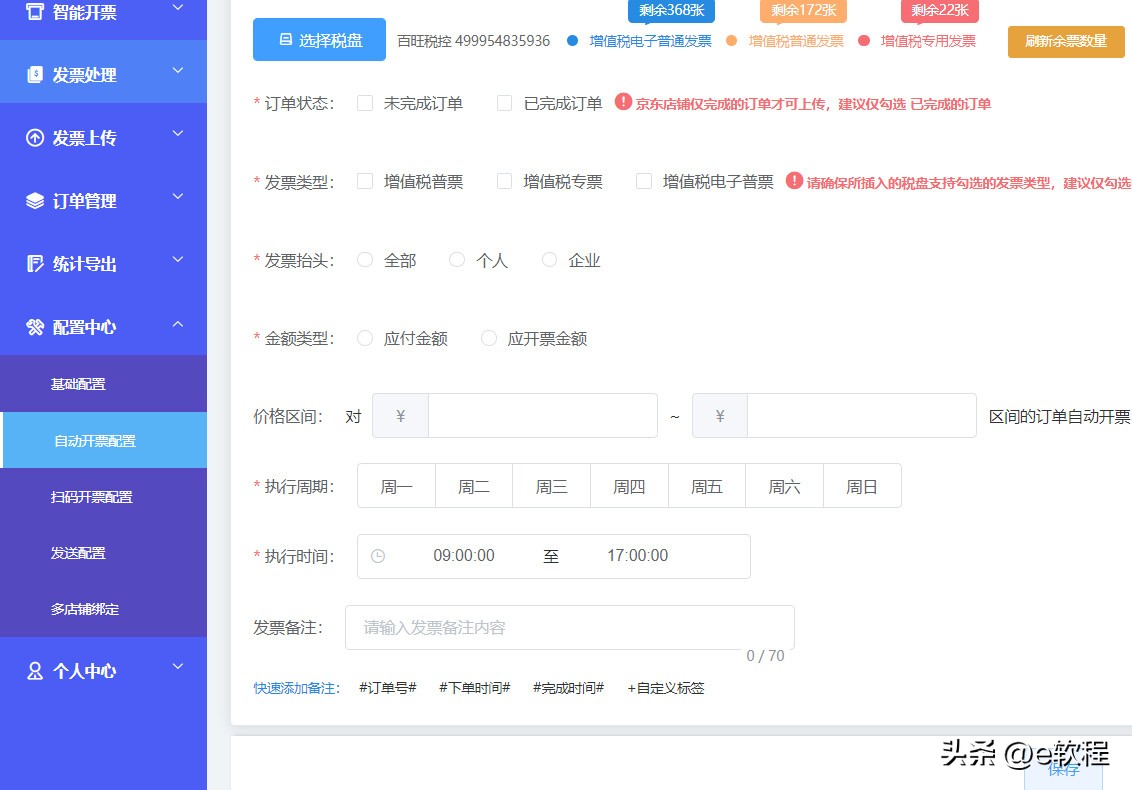Enable the 增值税专票 invoice type
This screenshot has width=1132, height=790.
click(504, 181)
